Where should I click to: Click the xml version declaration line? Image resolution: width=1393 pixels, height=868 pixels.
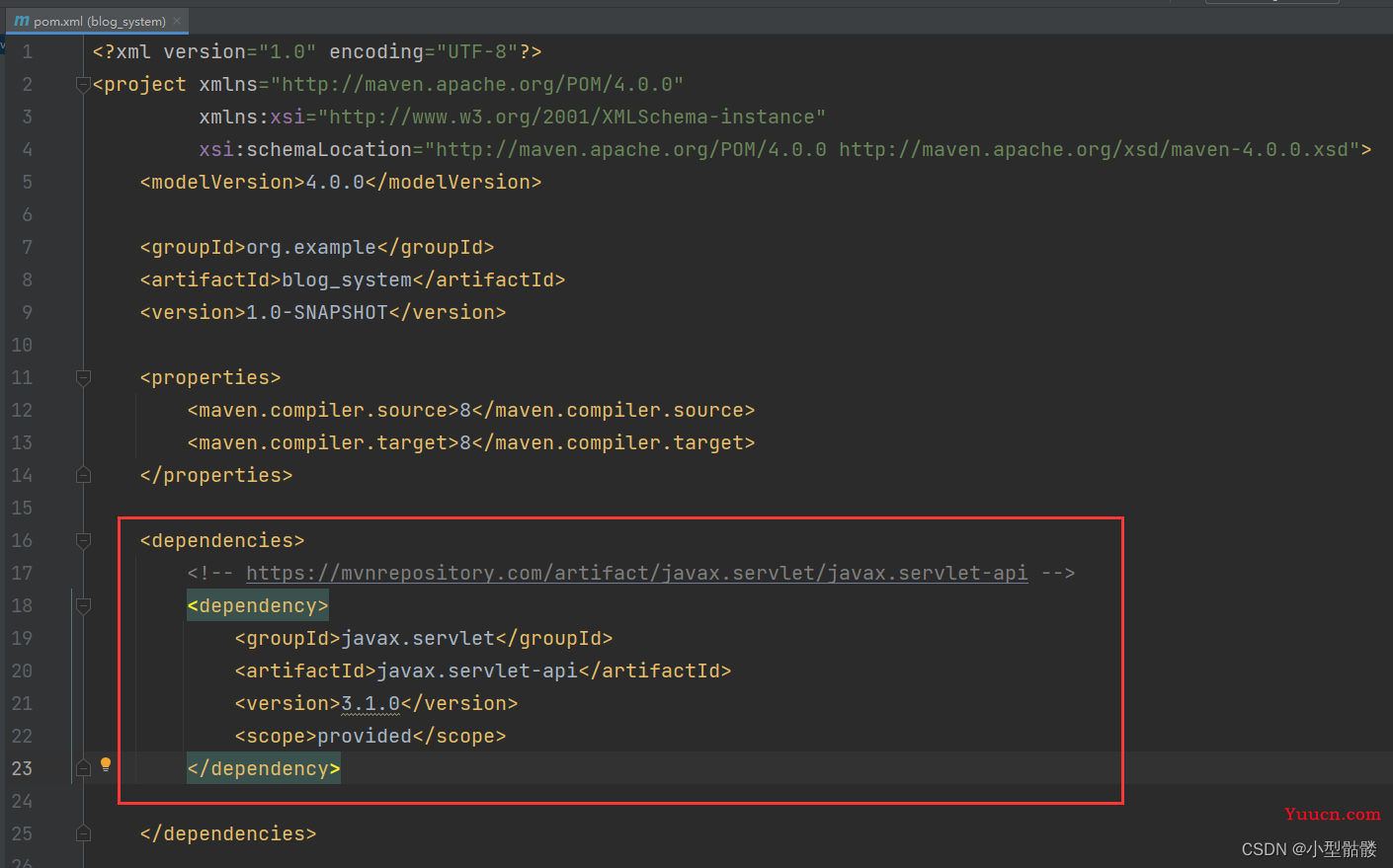(317, 51)
